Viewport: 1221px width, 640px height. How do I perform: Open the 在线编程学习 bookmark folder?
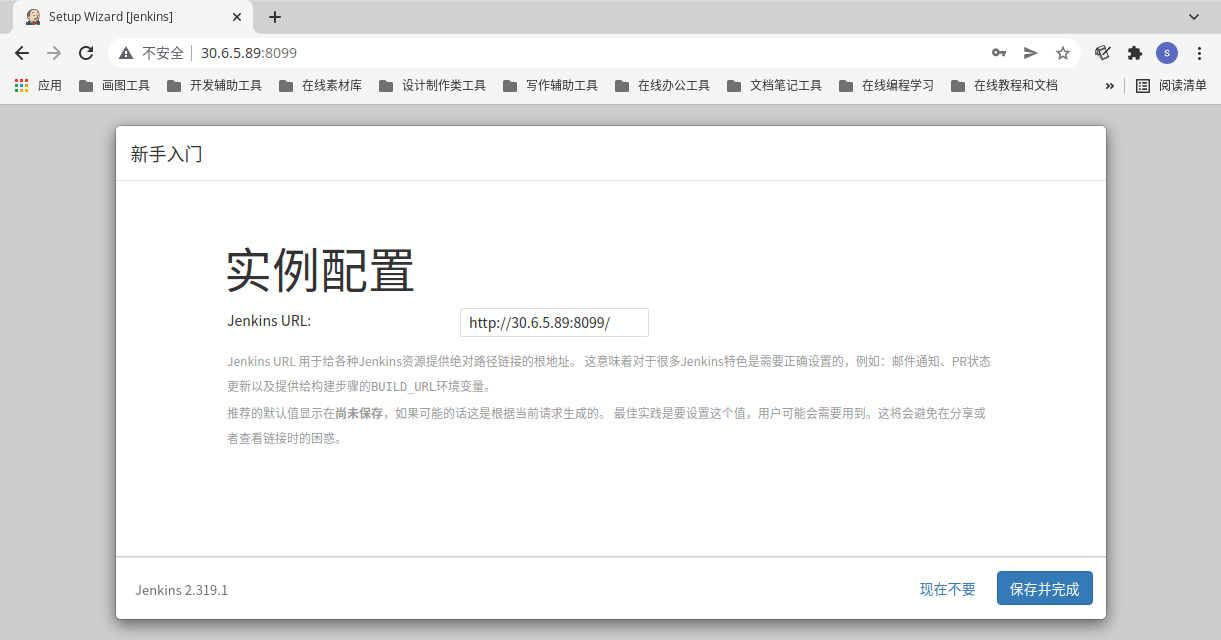[x=886, y=86]
